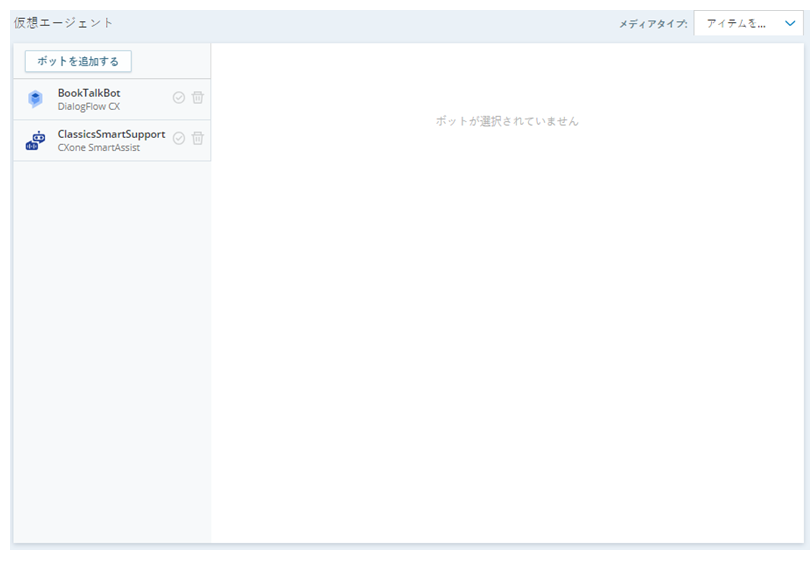Delete BookTalkBot using the trash icon
Screen dimensions: 812x562
click(198, 97)
